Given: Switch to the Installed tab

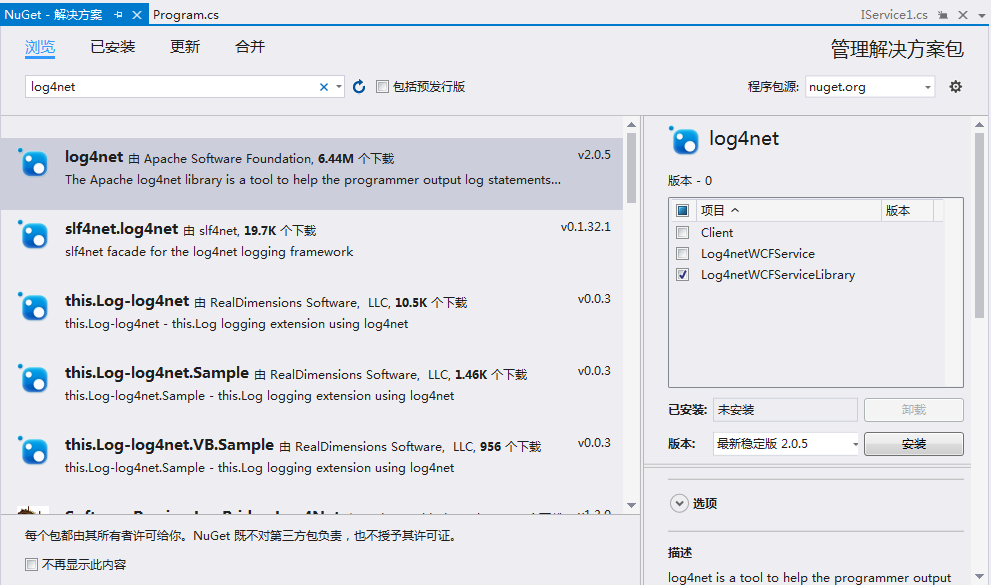Looking at the screenshot, I should coord(112,47).
